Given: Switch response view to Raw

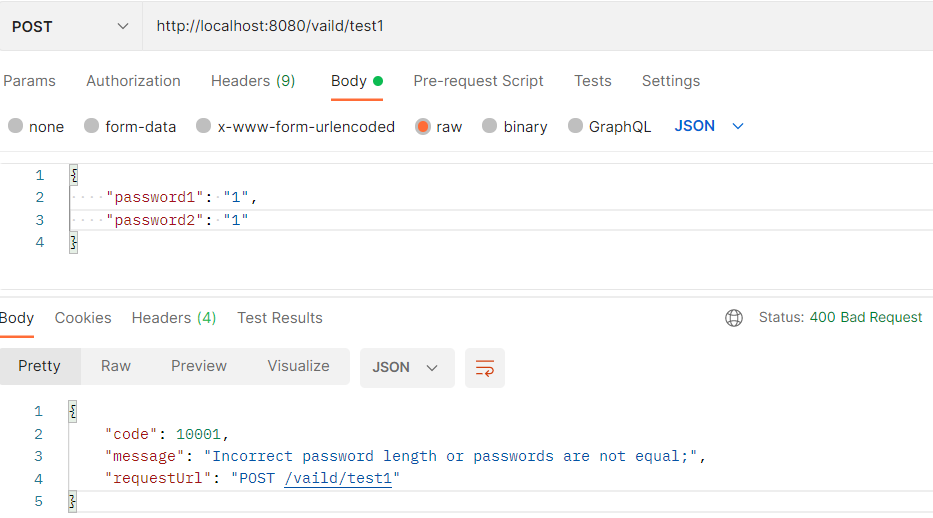Looking at the screenshot, I should [115, 366].
